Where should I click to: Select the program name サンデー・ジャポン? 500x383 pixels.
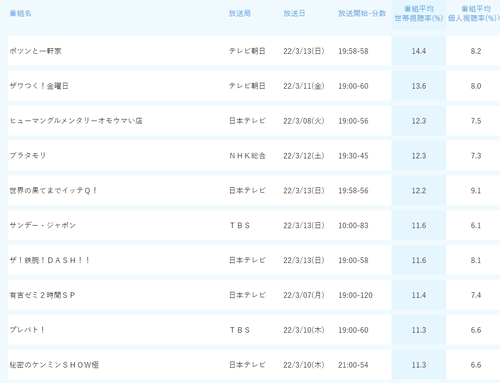point(43,225)
